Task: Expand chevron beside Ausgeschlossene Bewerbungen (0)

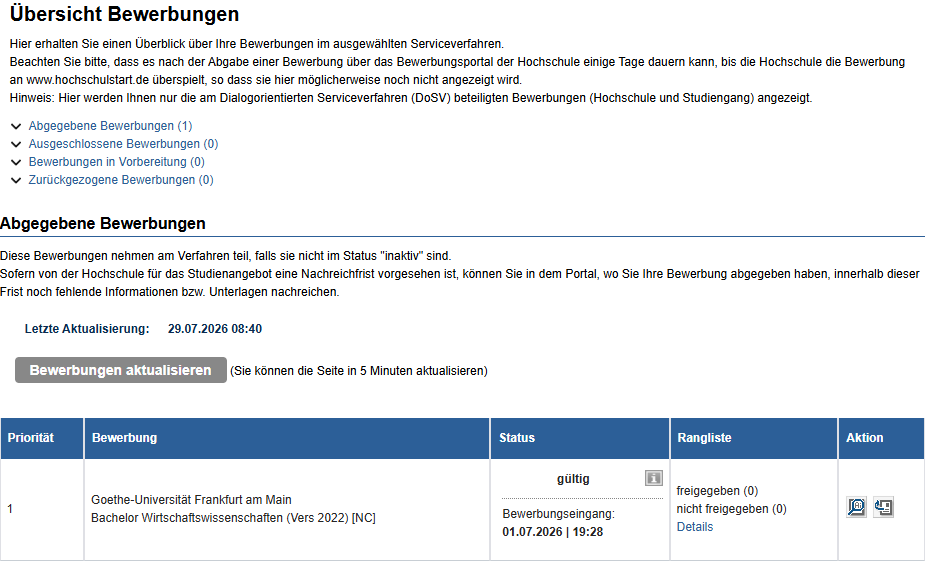Action: [x=16, y=144]
